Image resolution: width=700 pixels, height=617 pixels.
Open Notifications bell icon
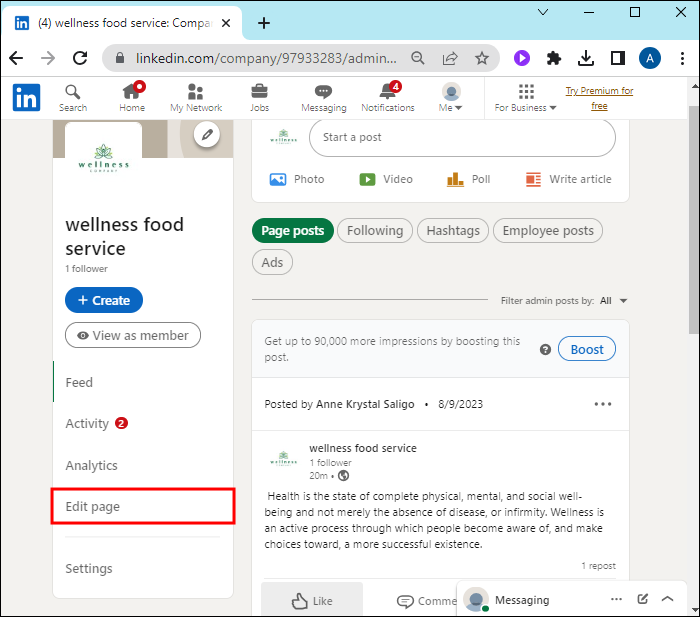click(x=388, y=98)
